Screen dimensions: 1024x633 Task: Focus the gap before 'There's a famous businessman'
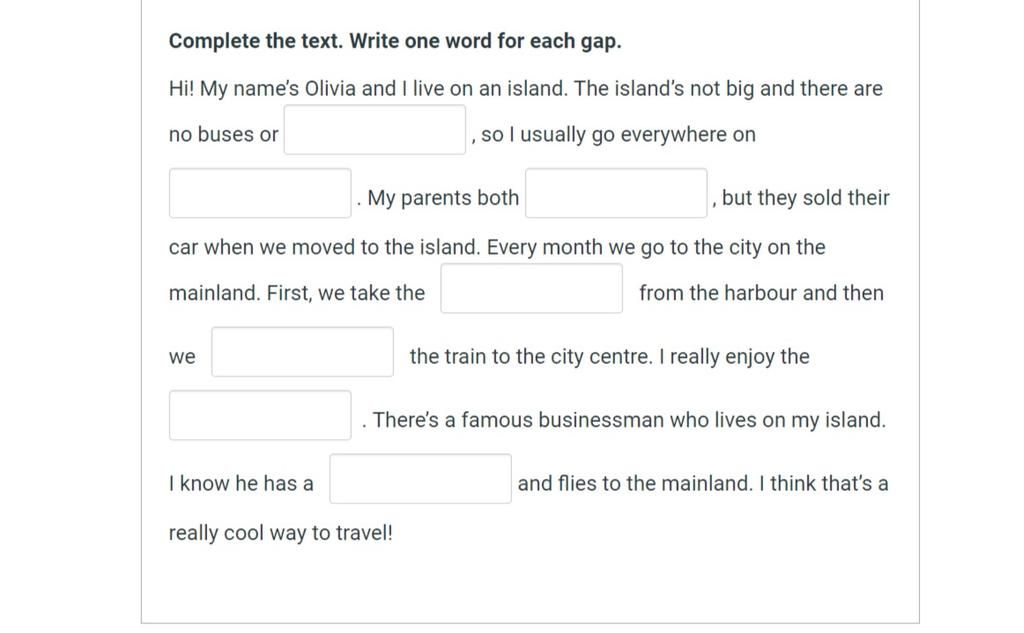tap(260, 415)
